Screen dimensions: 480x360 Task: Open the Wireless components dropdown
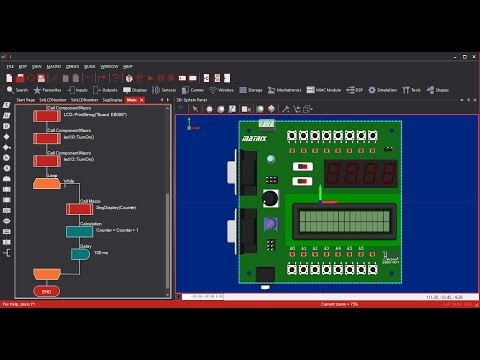coord(221,90)
